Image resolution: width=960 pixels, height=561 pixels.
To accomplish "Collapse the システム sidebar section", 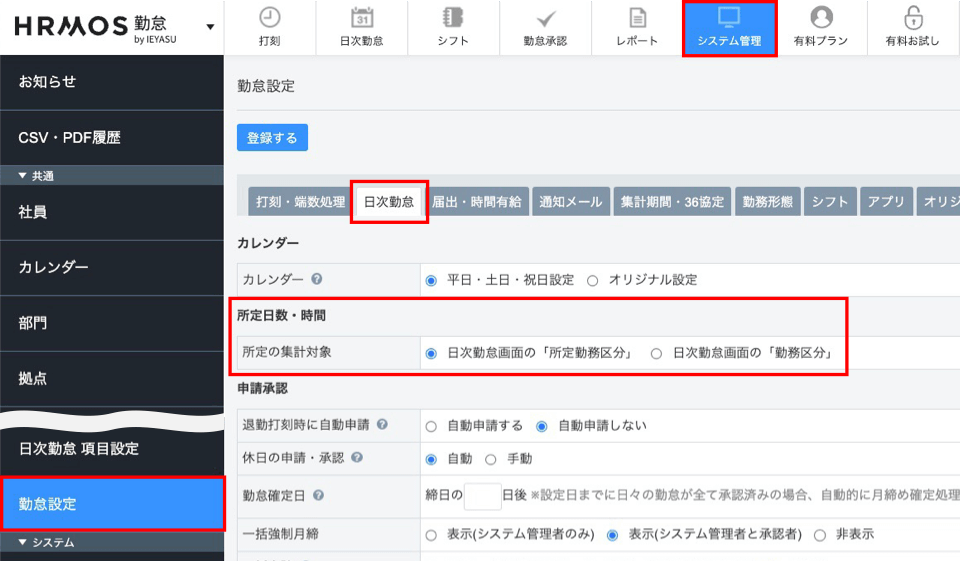I will 24,543.
